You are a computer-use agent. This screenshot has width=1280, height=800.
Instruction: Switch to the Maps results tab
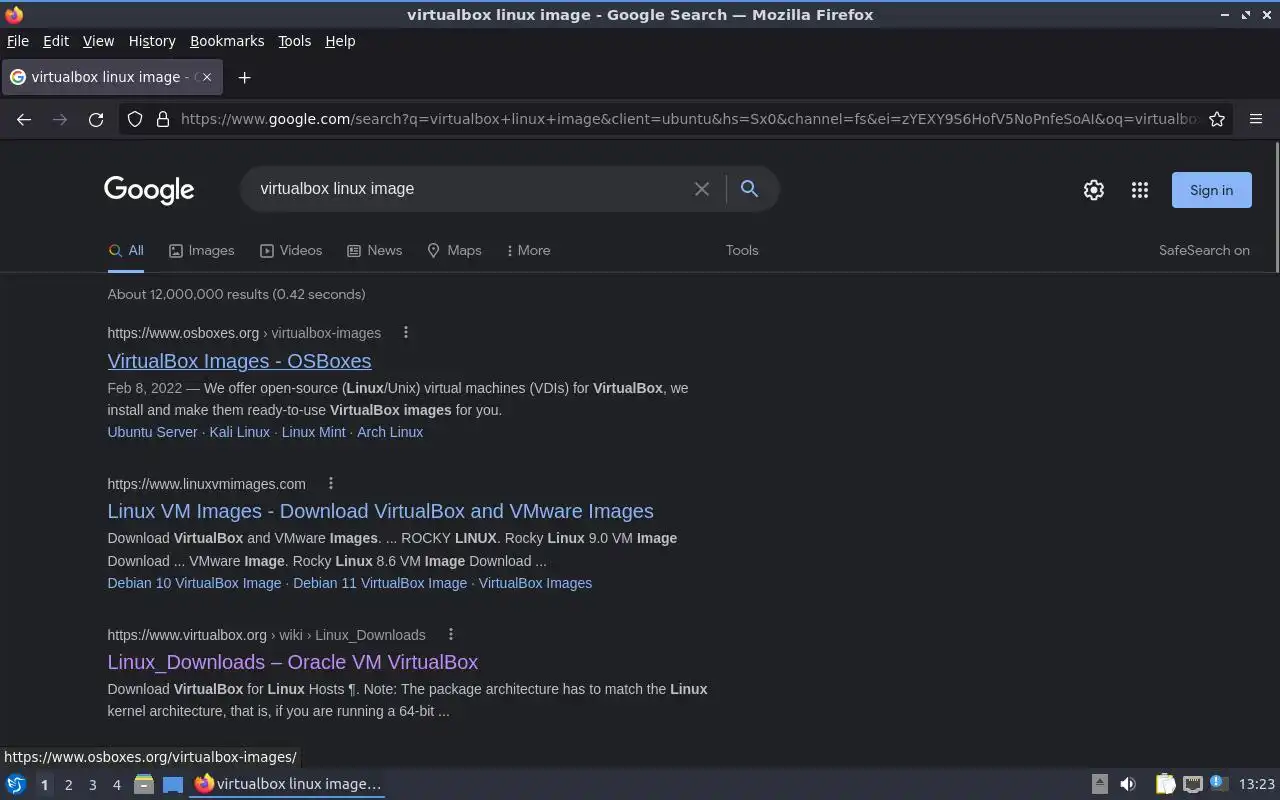[454, 250]
